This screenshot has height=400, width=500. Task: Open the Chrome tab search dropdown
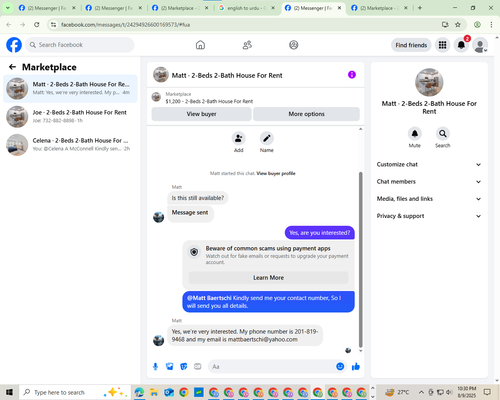[7, 8]
